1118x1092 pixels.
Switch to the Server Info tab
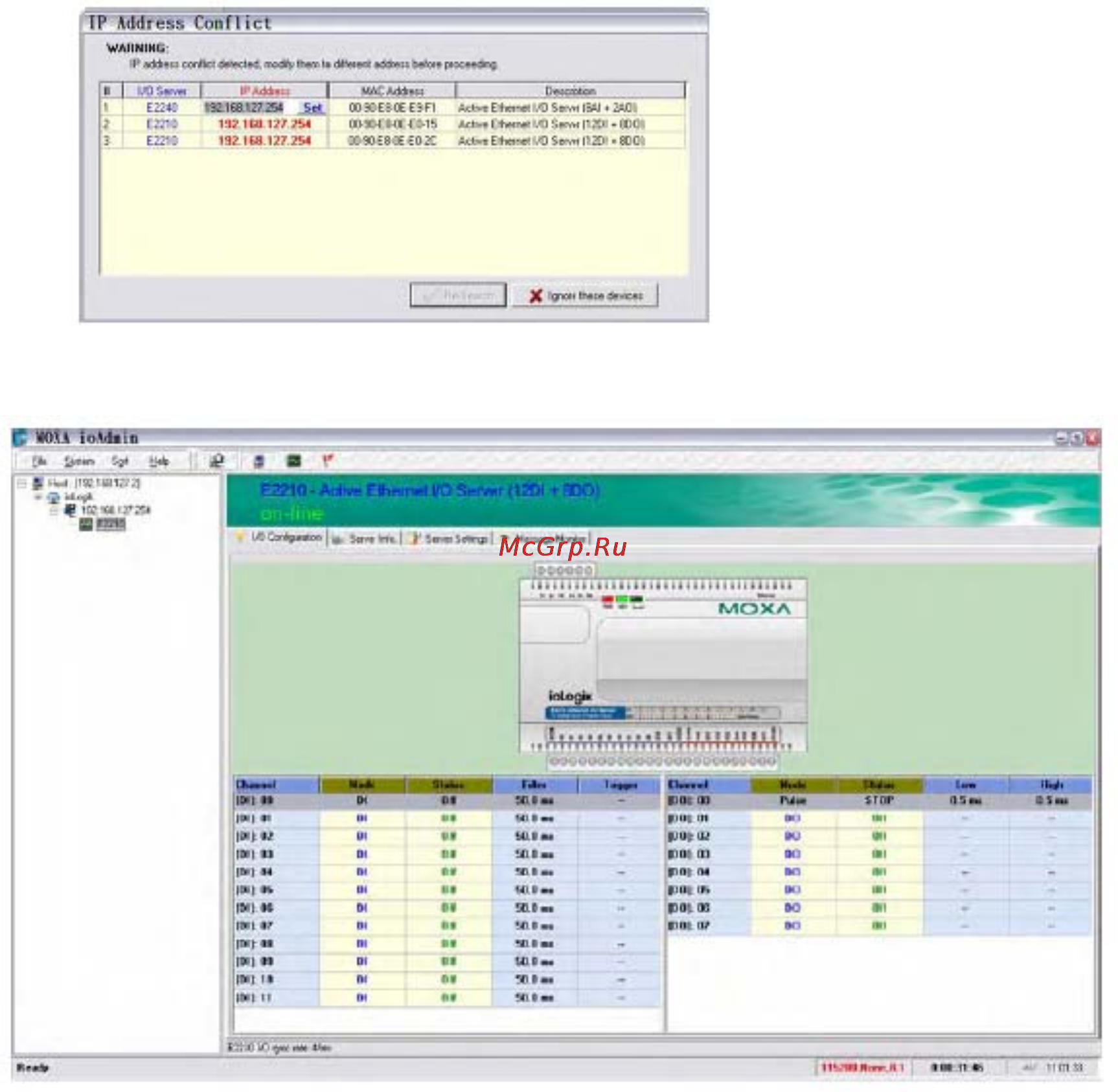click(x=365, y=538)
